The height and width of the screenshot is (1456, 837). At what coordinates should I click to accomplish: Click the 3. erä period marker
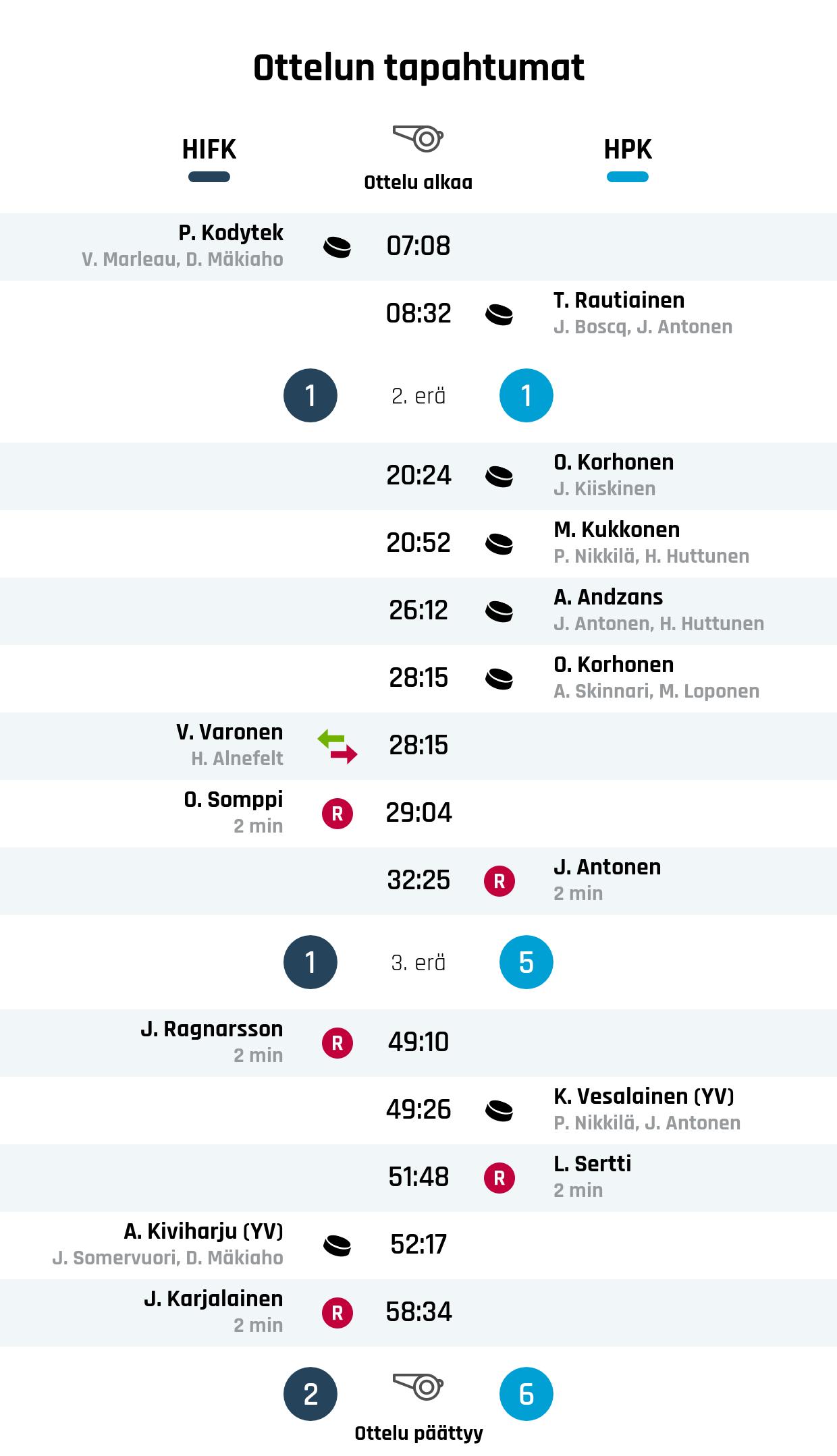click(418, 963)
